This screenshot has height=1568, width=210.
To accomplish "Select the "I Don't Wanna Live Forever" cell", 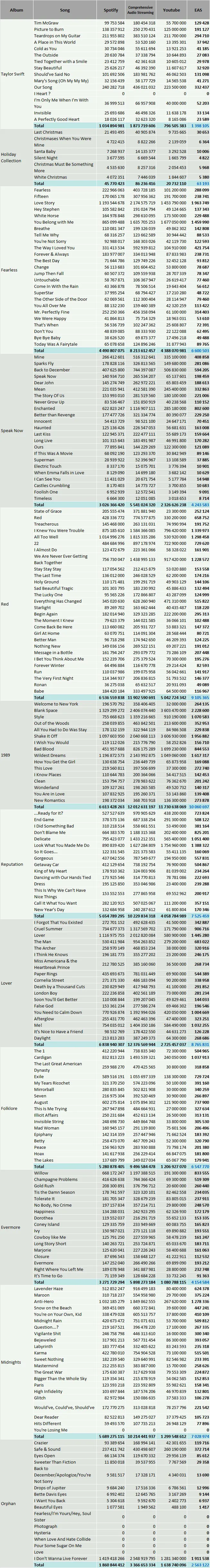I will pos(65,1558).
